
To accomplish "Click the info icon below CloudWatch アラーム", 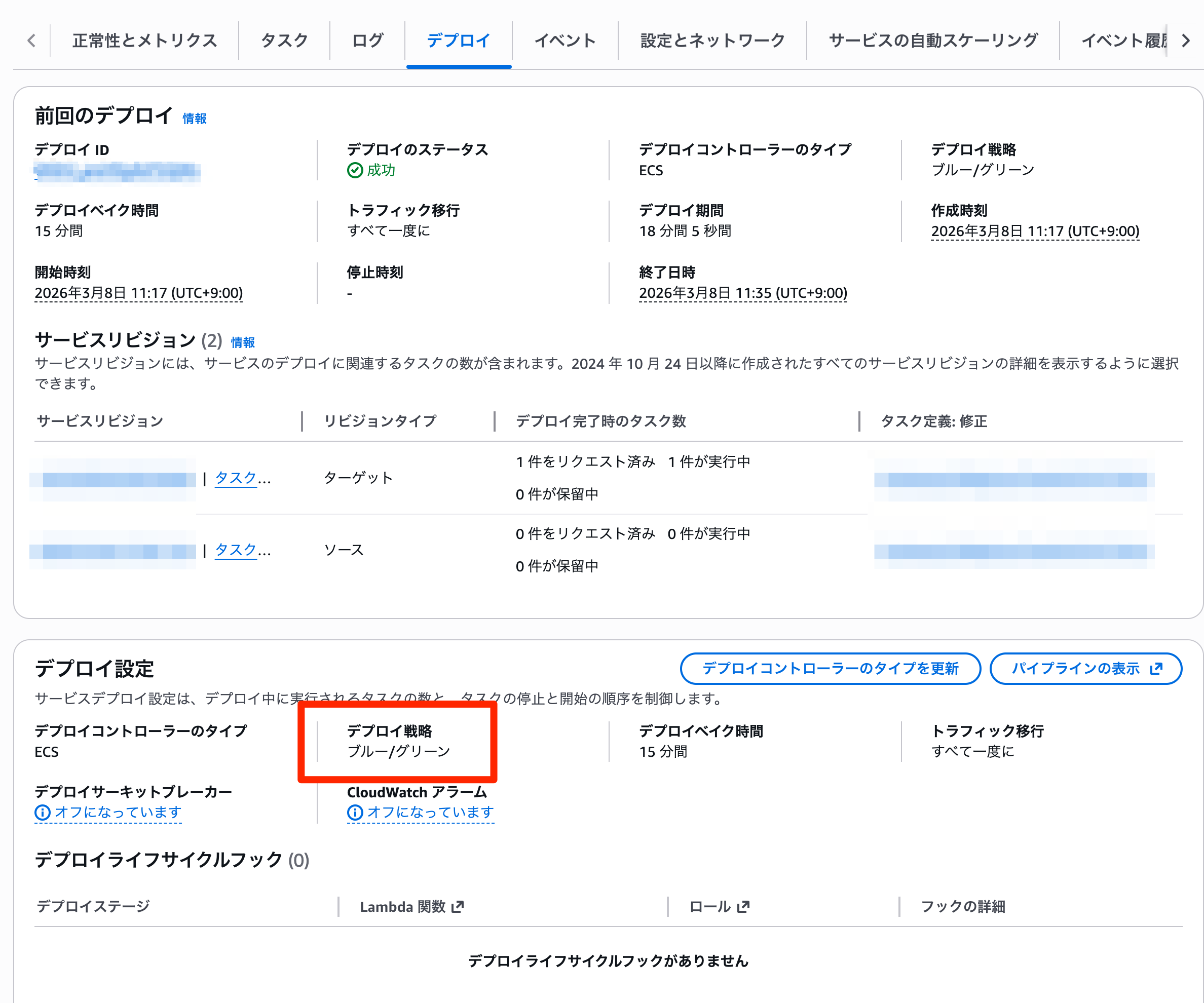I will [x=354, y=812].
